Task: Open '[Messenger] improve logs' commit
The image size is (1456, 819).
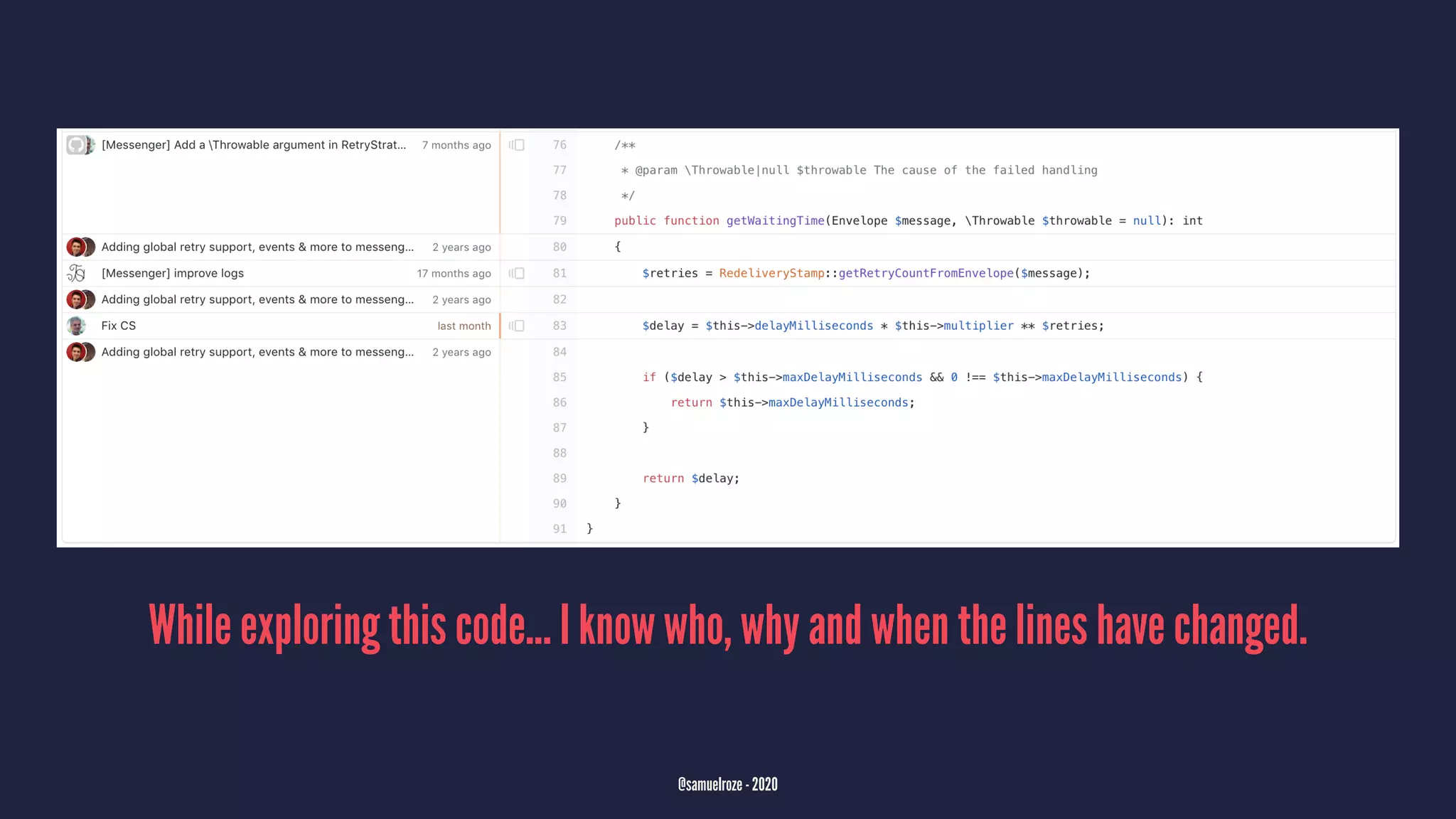Action: 173,273
